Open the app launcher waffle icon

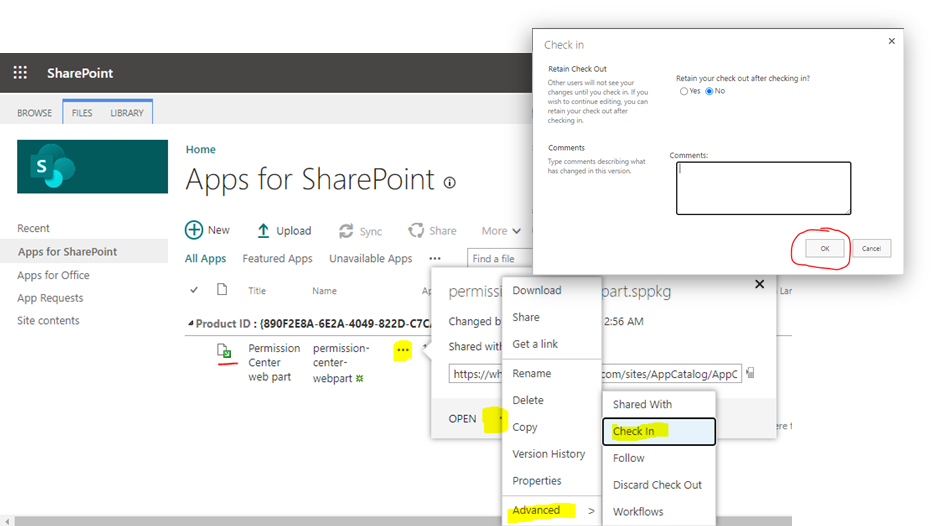click(20, 73)
